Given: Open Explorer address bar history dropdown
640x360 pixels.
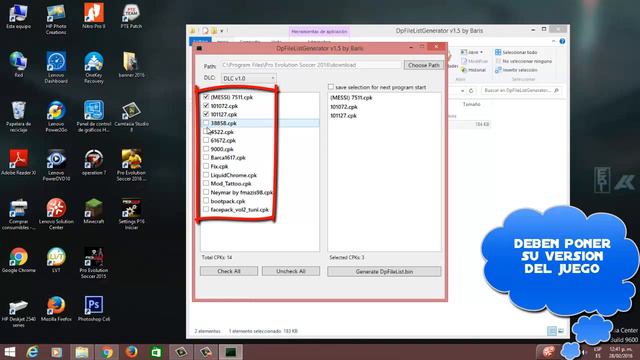Looking at the screenshot, I should click(462, 91).
